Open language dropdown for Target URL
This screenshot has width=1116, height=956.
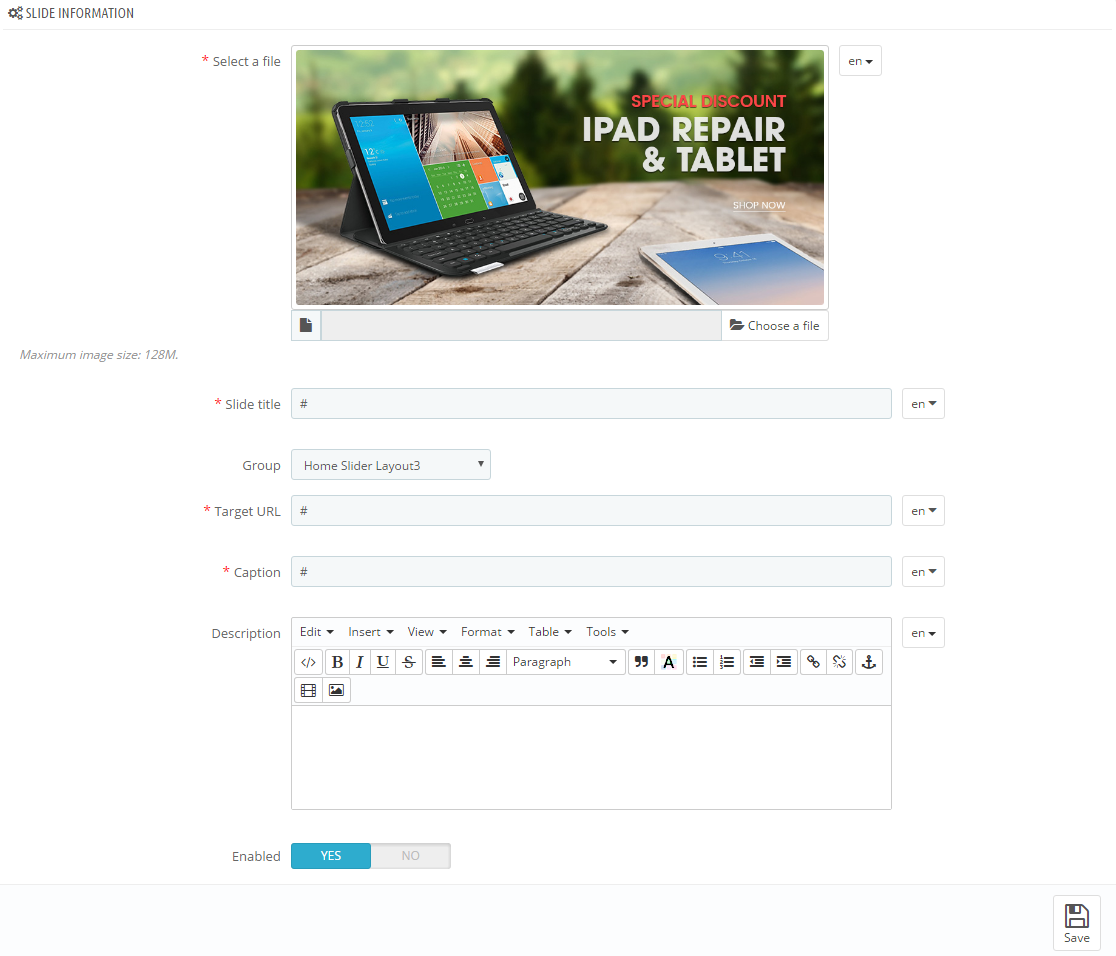pos(923,510)
